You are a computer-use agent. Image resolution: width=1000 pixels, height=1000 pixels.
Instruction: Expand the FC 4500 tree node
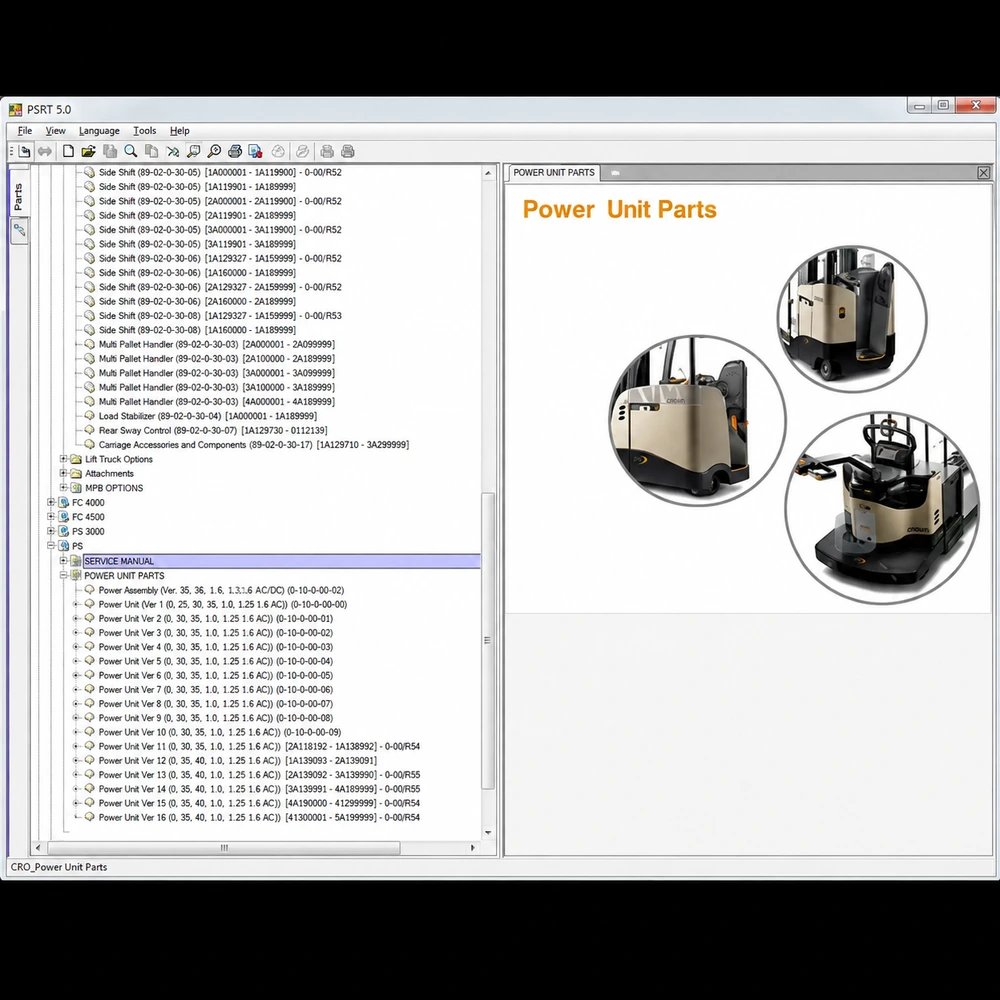tap(50, 517)
